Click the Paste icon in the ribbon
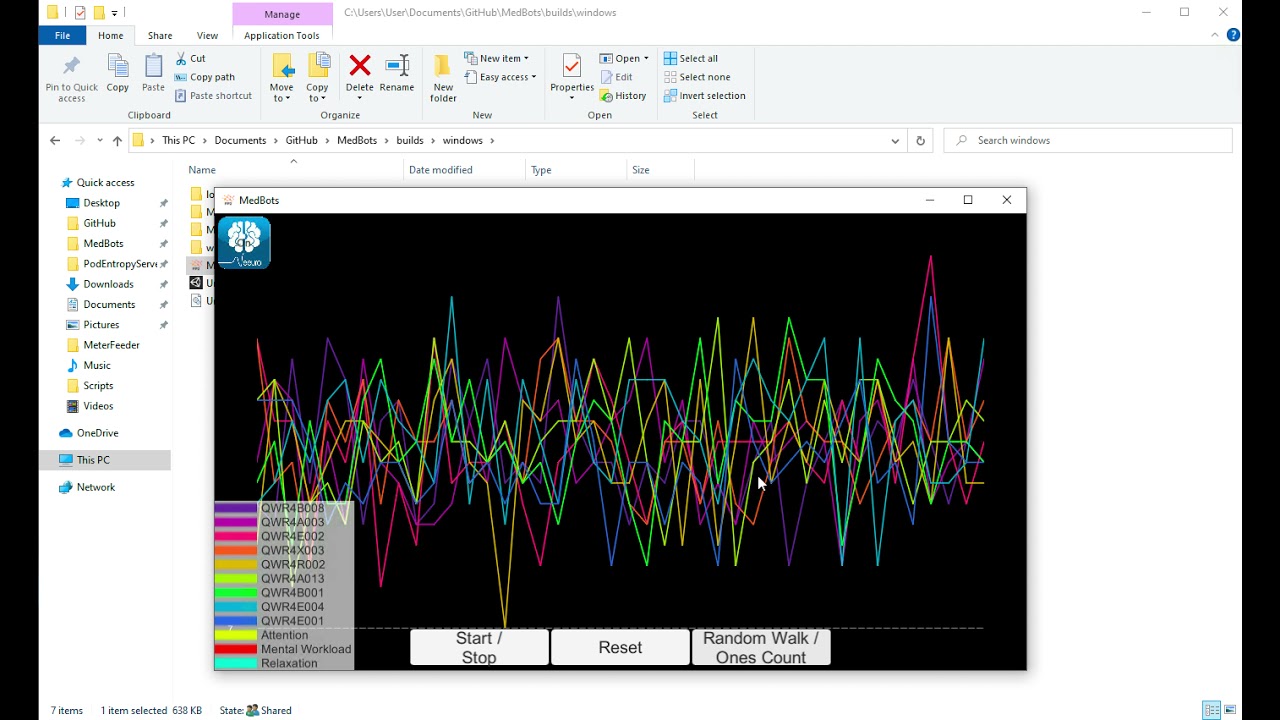This screenshot has width=1280, height=720. coord(153,67)
